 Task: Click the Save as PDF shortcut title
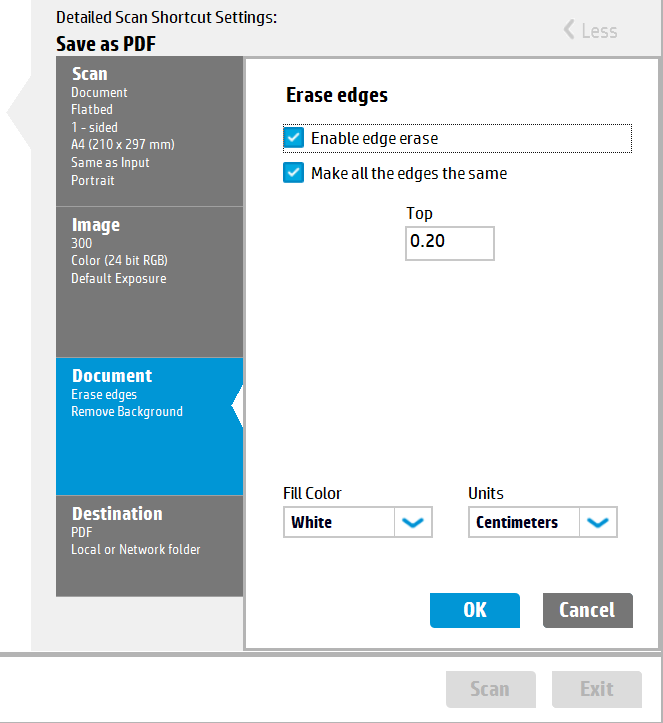[106, 44]
